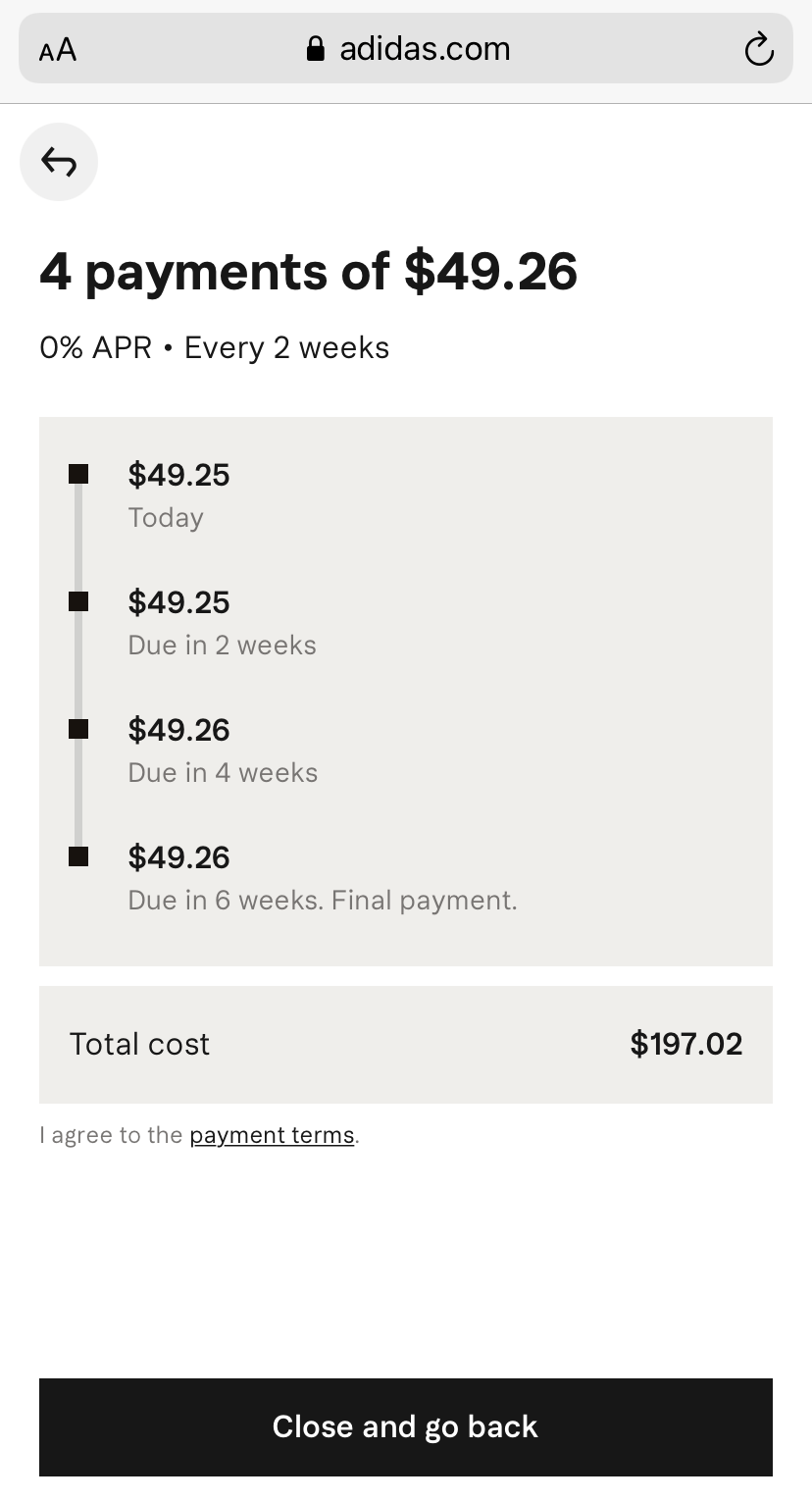Click the Total cost label
The height and width of the screenshot is (1501, 812).
pyautogui.click(x=139, y=1044)
